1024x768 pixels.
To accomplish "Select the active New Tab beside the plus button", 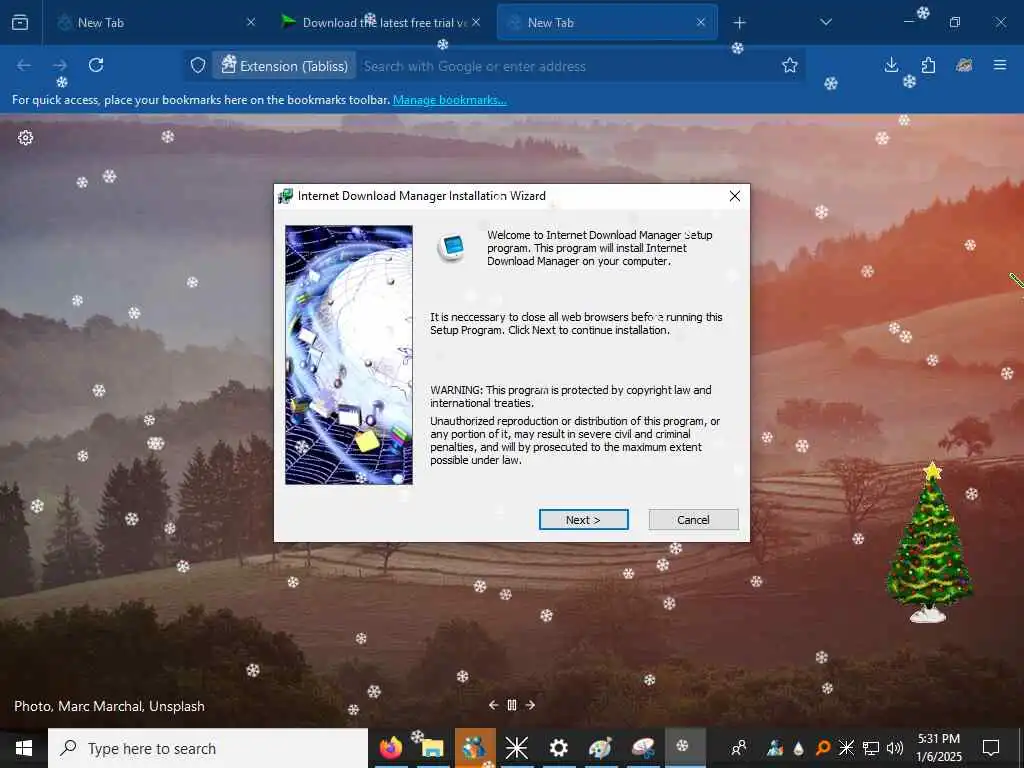I will coord(607,23).
